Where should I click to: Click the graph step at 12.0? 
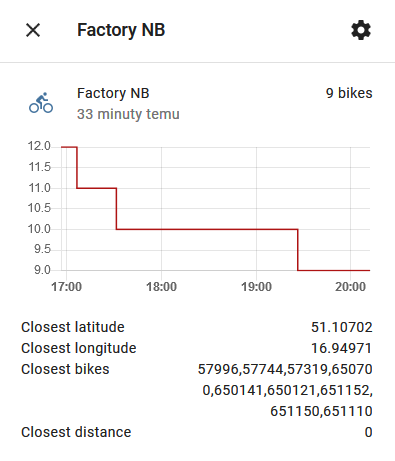point(69,147)
